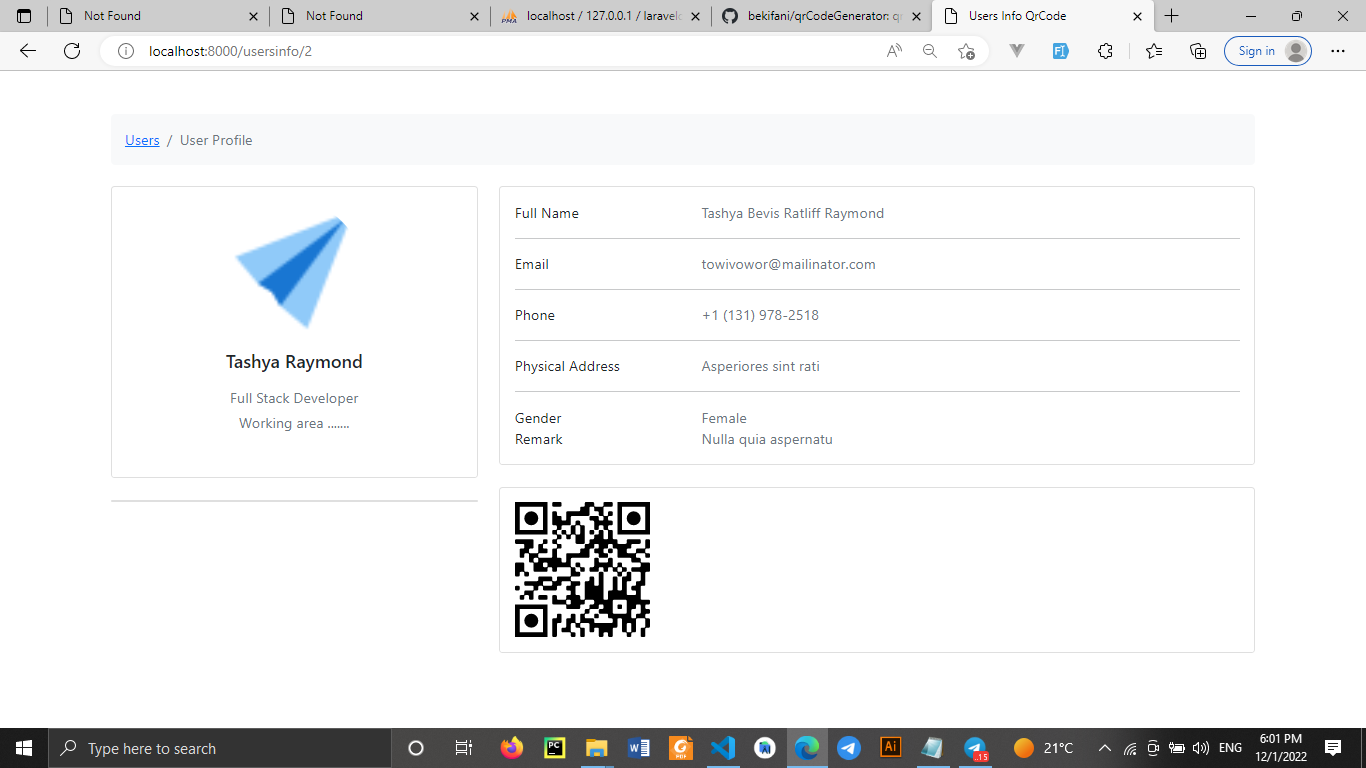Viewport: 1366px width, 768px height.
Task: Refresh the users info page
Action: (x=72, y=50)
